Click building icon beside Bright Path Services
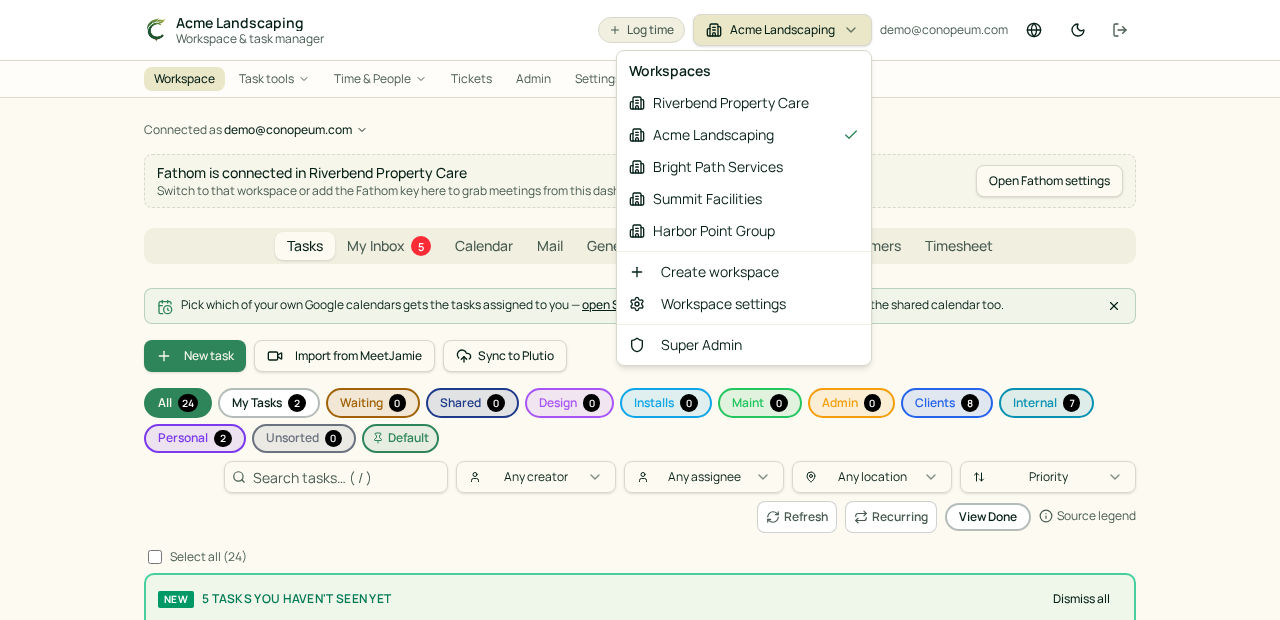Viewport: 1280px width, 620px height. [x=637, y=167]
